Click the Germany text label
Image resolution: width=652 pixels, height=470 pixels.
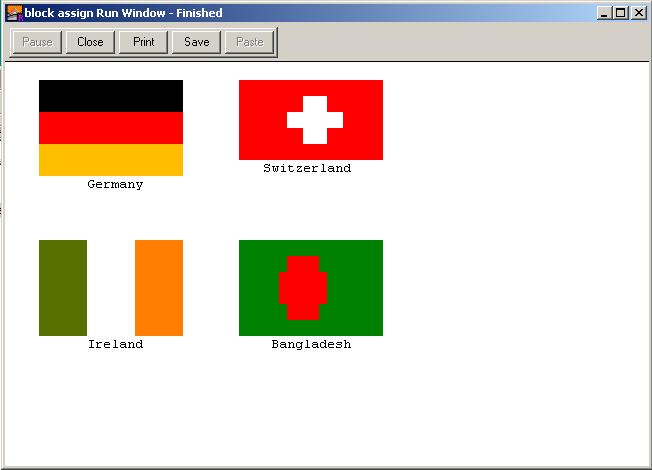tap(115, 185)
